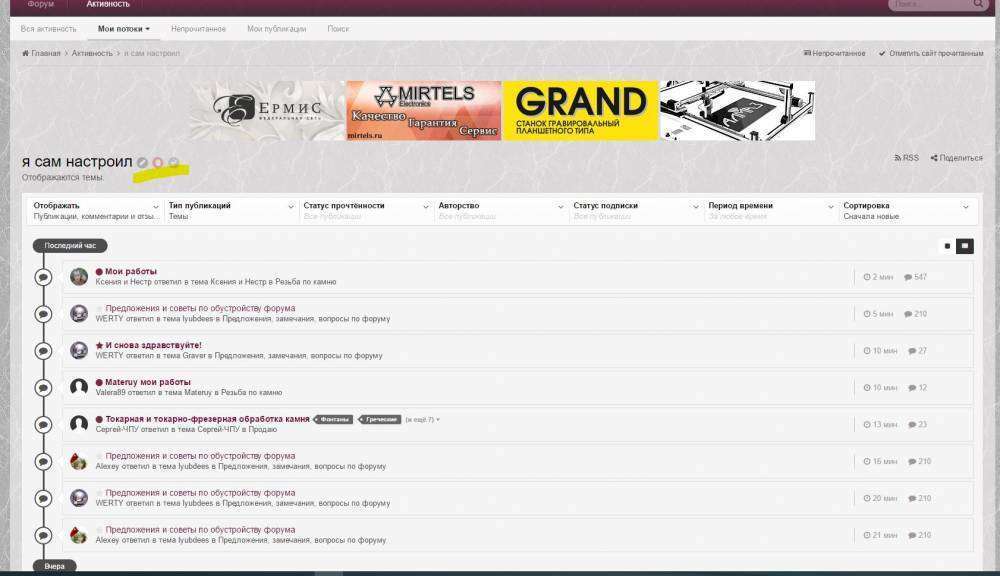Click the pencil edit icon beside stream title
This screenshot has height=576, width=1000.
143,162
